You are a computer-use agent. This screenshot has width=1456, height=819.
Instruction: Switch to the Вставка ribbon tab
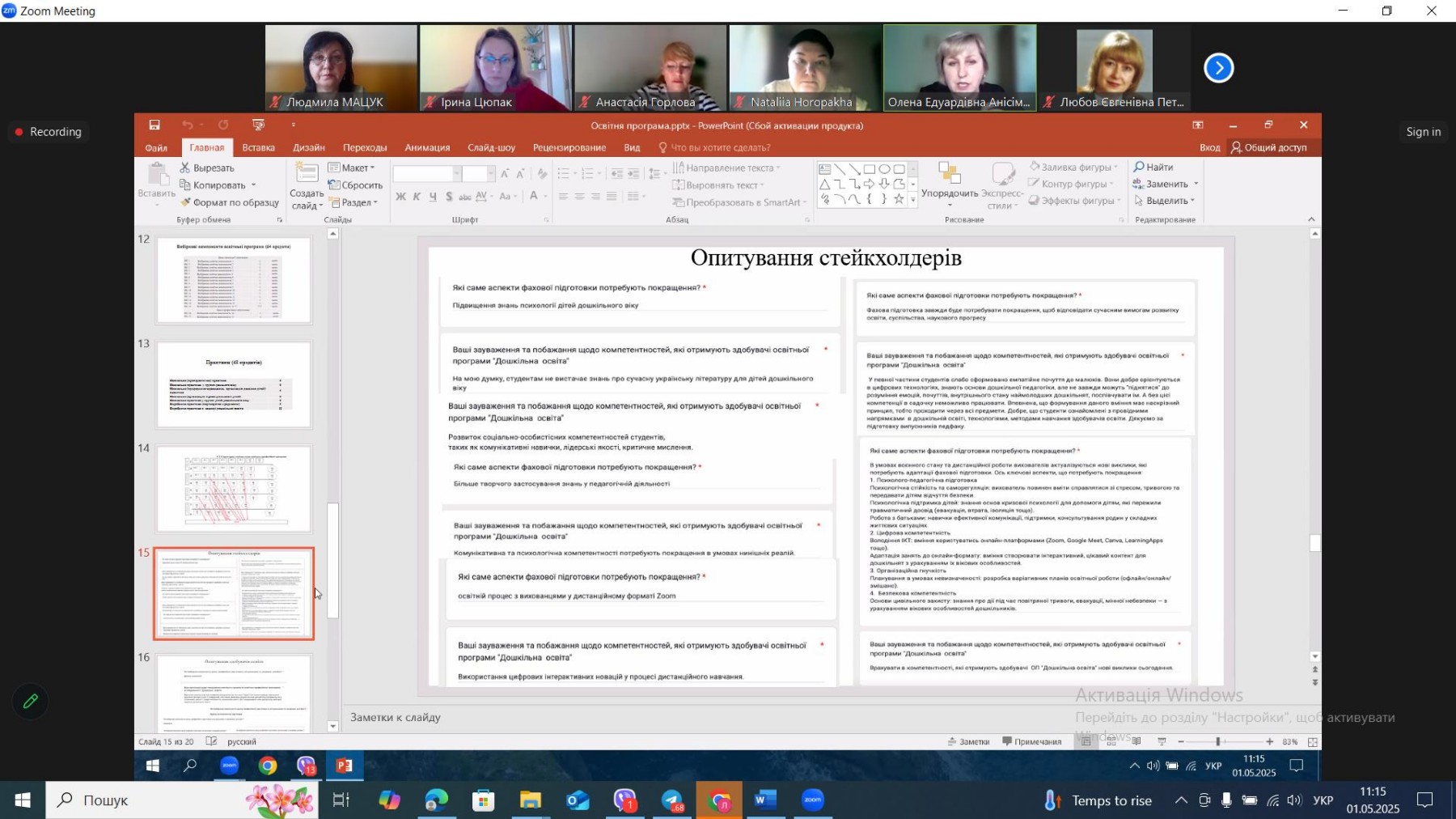point(258,147)
